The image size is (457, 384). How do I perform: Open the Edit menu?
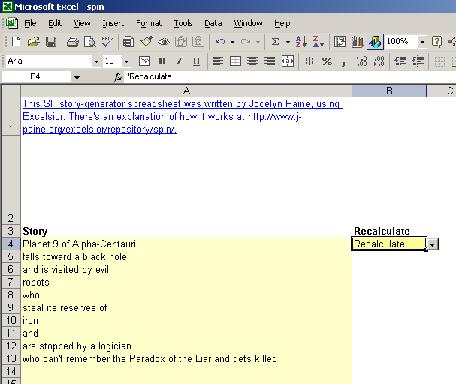click(55, 23)
